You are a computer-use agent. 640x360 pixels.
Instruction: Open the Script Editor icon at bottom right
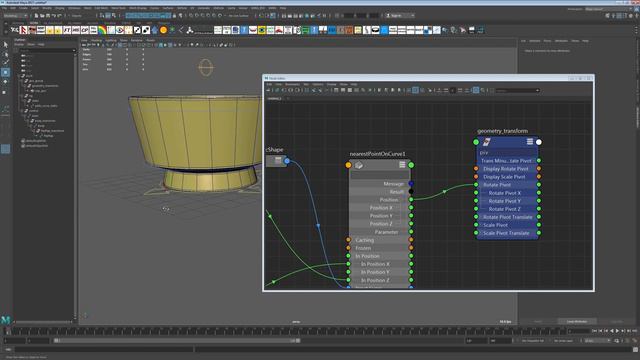[x=635, y=349]
